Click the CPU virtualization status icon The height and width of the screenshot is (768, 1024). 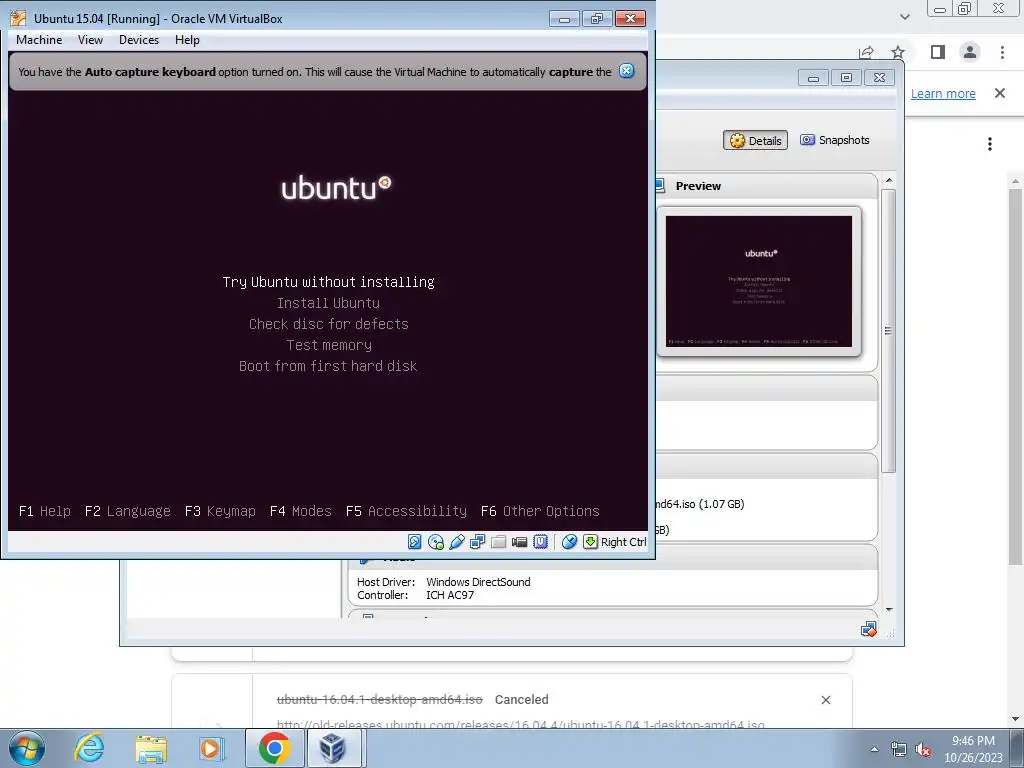click(x=540, y=541)
